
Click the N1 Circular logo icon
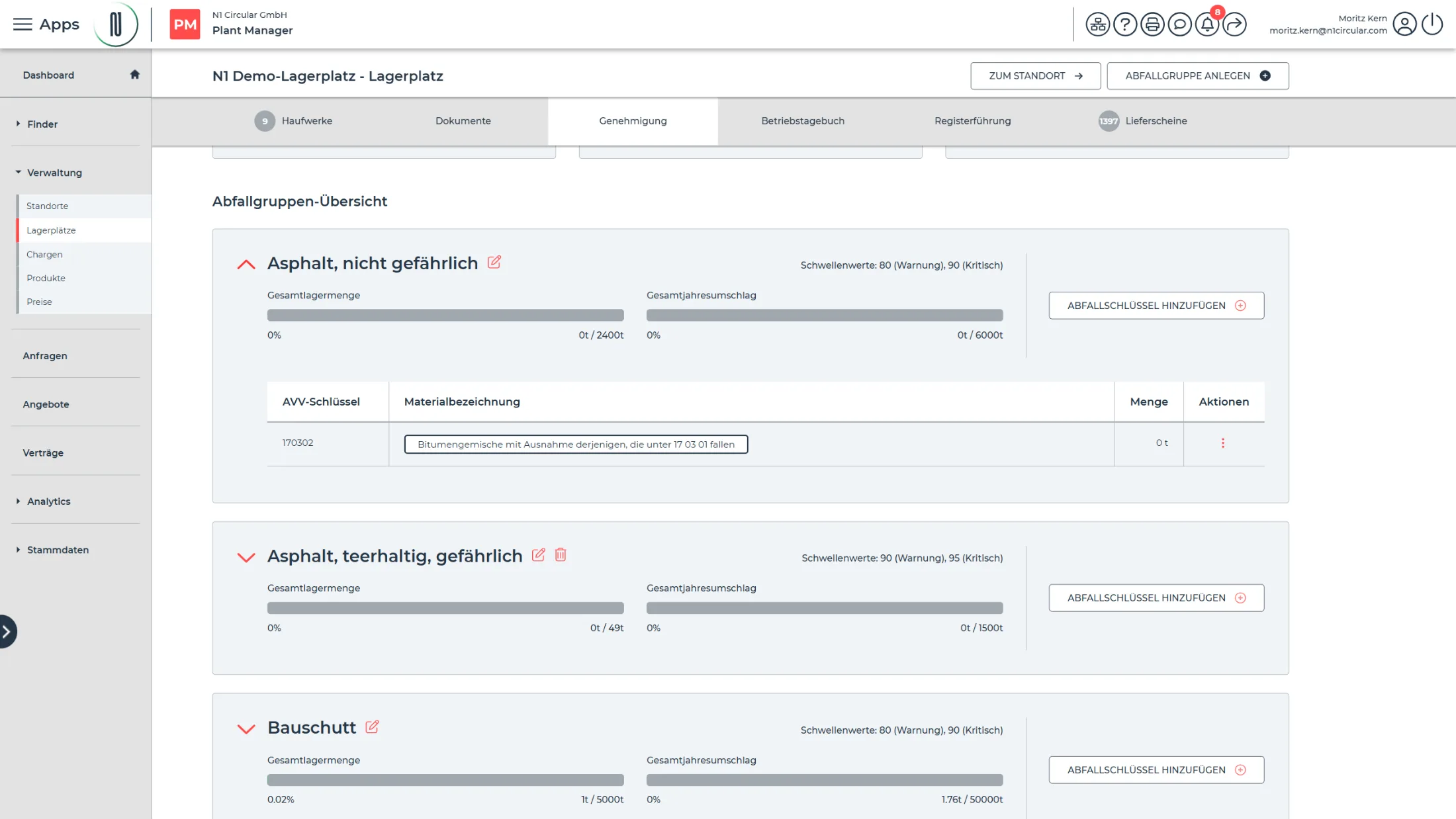click(x=116, y=24)
